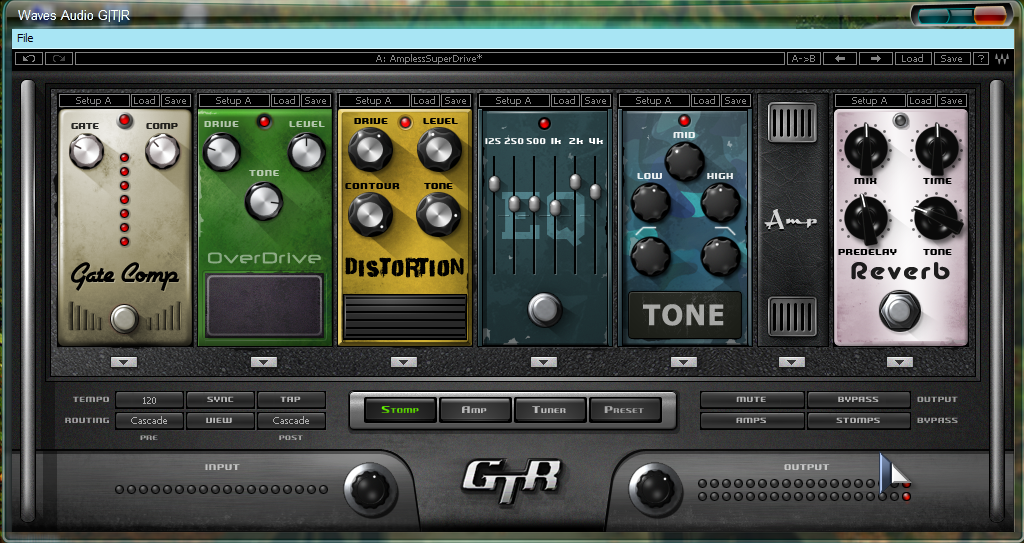Toggle the Reverb pedal footswitch
1024x543 pixels.
[x=899, y=311]
